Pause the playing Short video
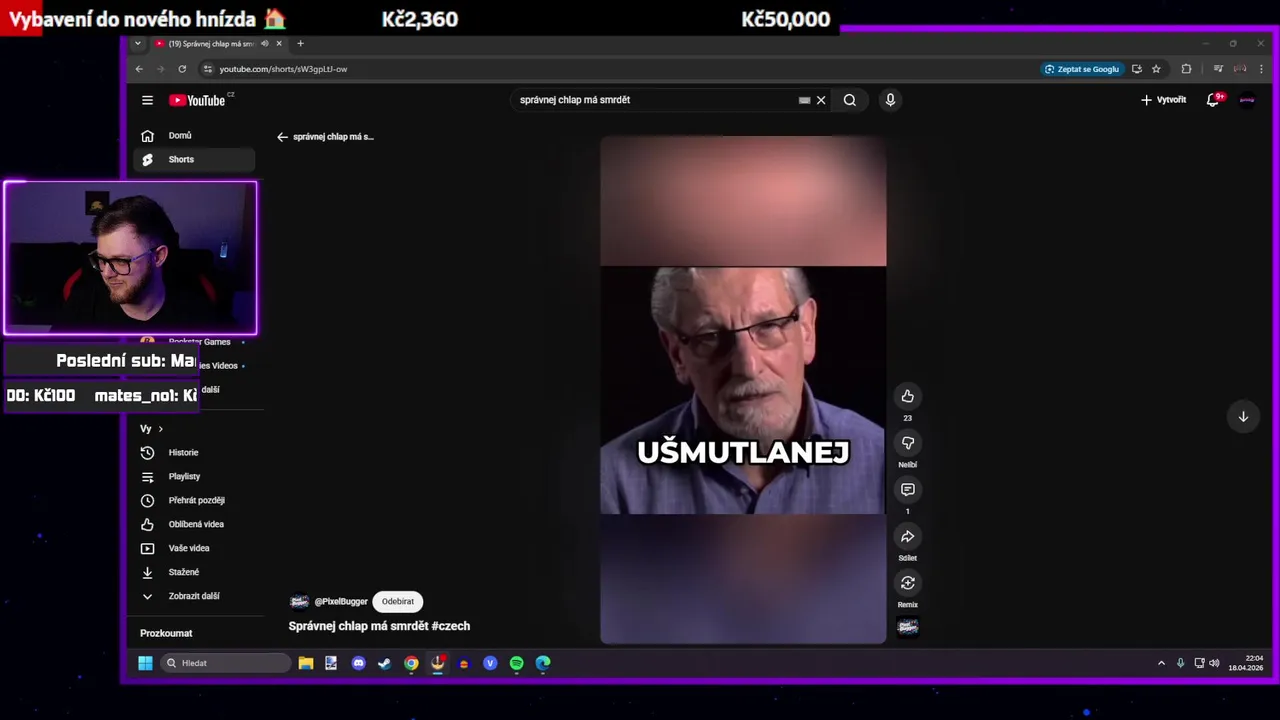This screenshot has height=720, width=1280. click(x=742, y=390)
